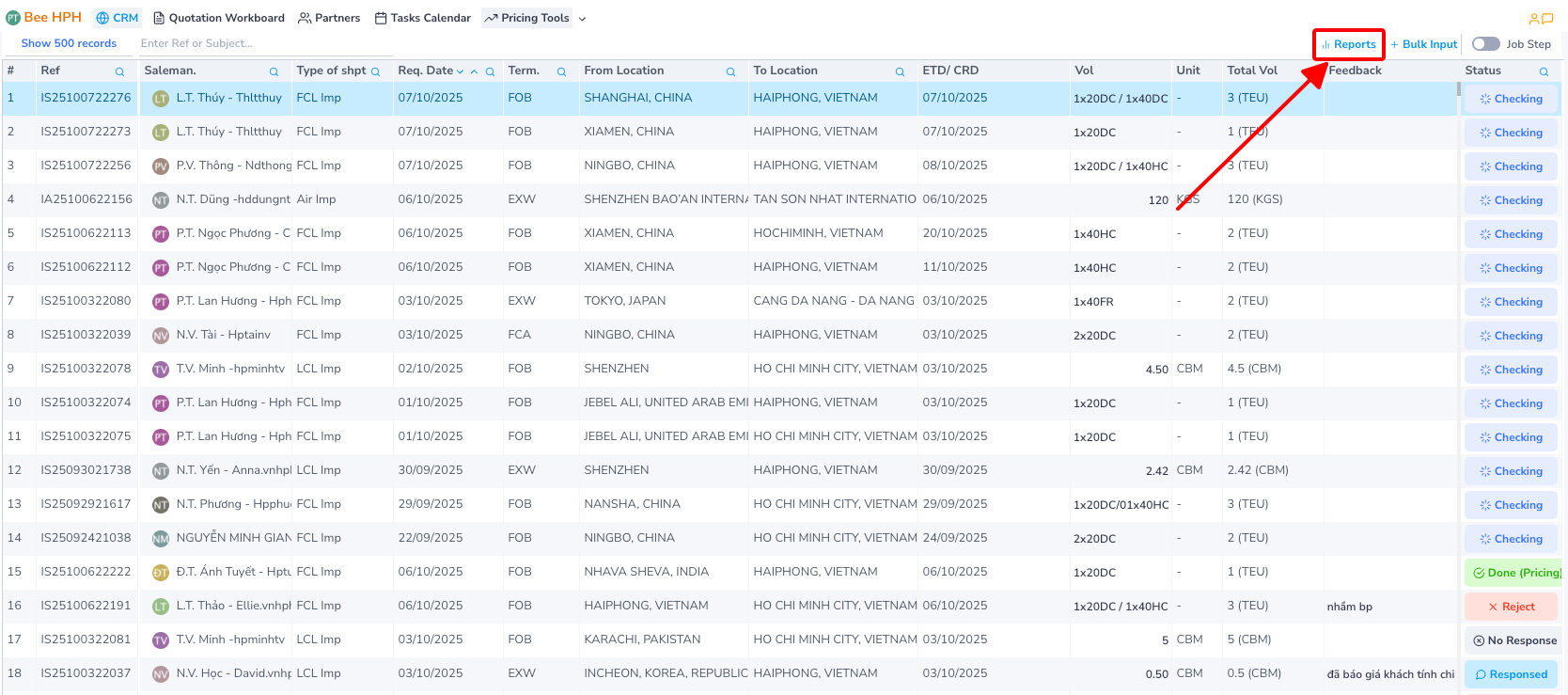The width and height of the screenshot is (1568, 695).
Task: Click PT avatar in row IS25100622113
Action: pyautogui.click(x=161, y=234)
